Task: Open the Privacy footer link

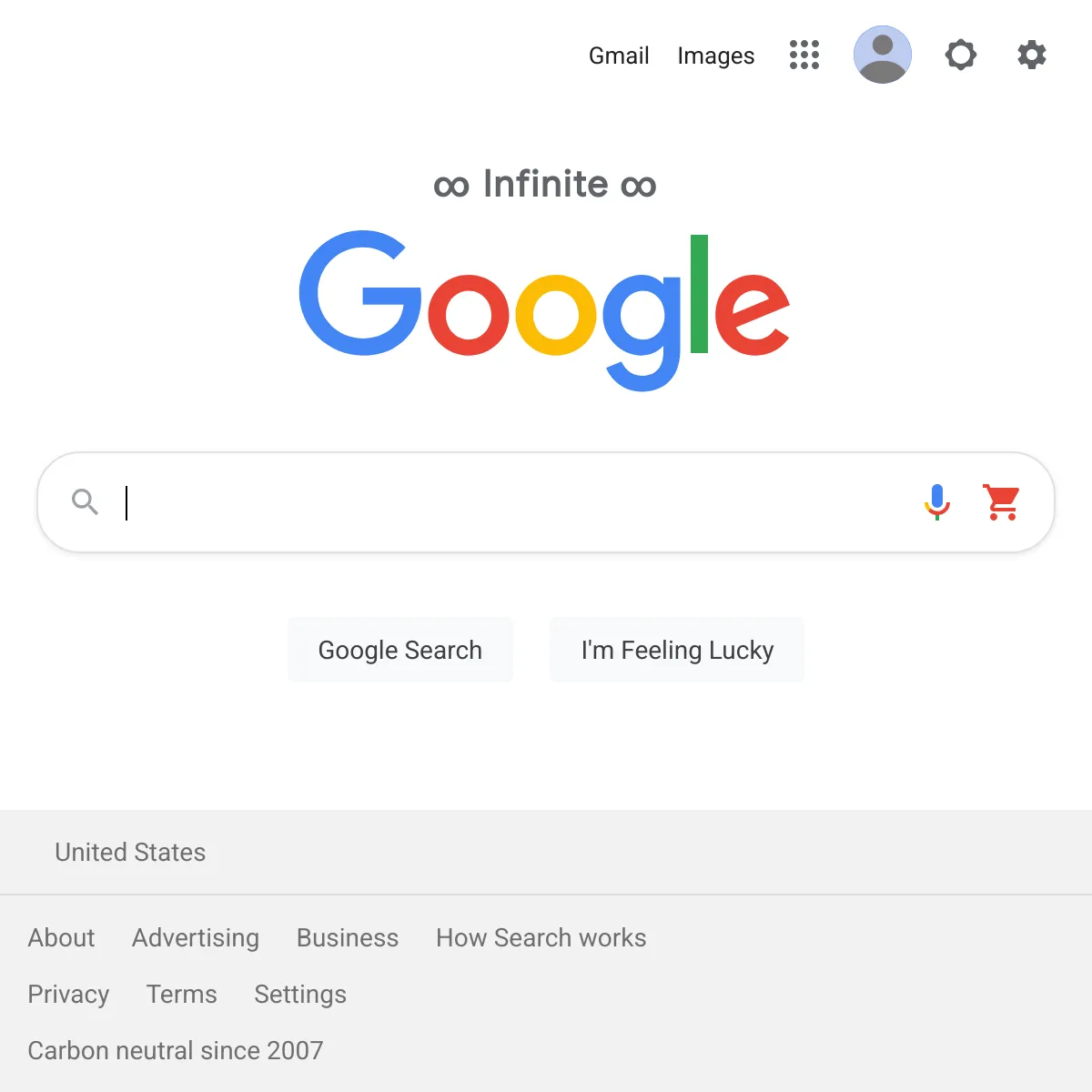Action: (x=68, y=994)
